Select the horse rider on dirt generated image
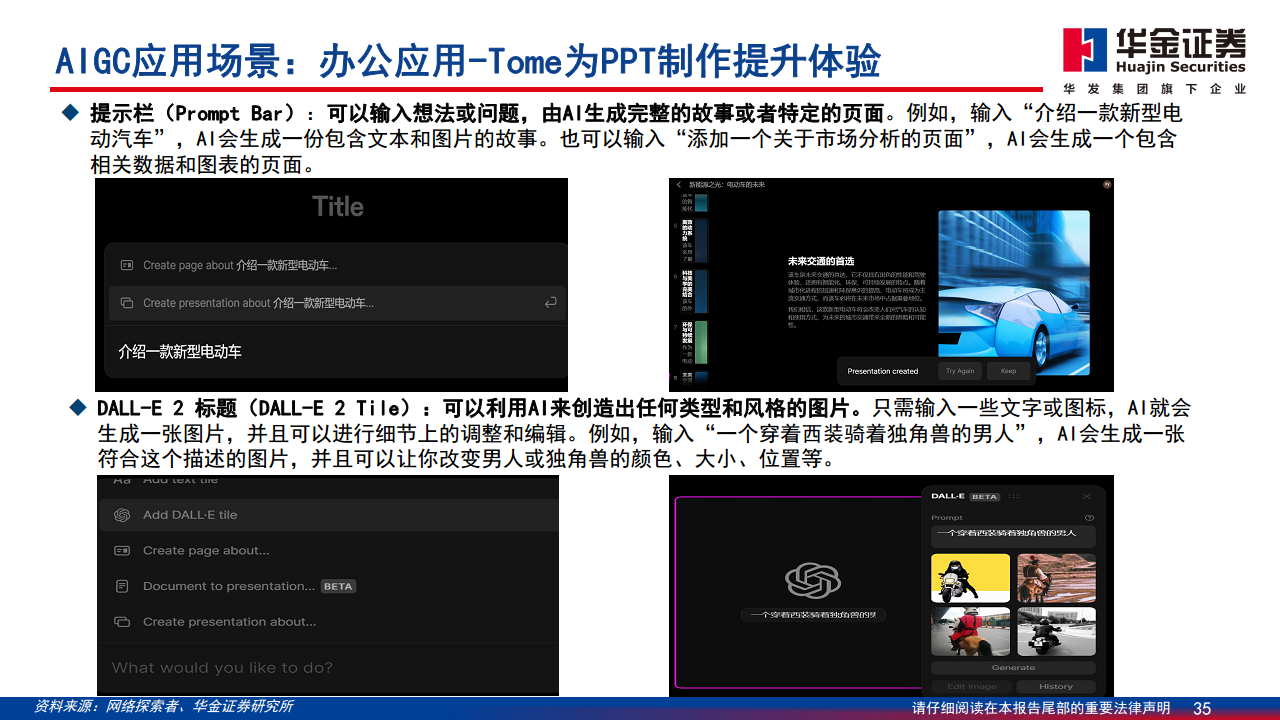 pyautogui.click(x=1057, y=579)
